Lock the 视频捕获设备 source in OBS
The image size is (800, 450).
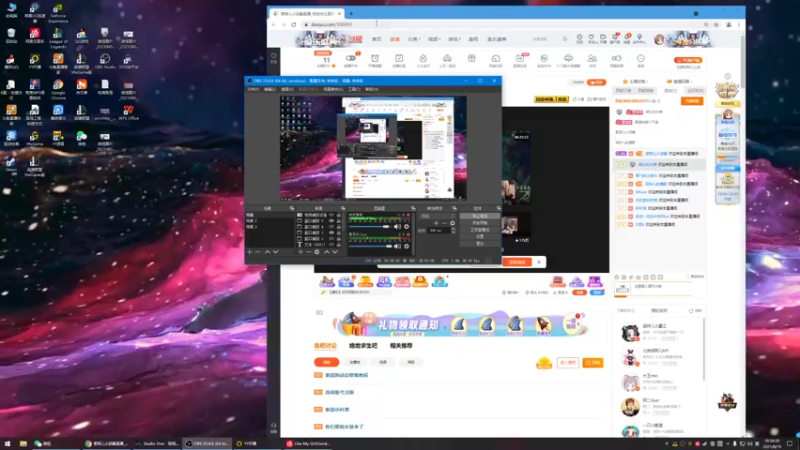pyautogui.click(x=339, y=215)
